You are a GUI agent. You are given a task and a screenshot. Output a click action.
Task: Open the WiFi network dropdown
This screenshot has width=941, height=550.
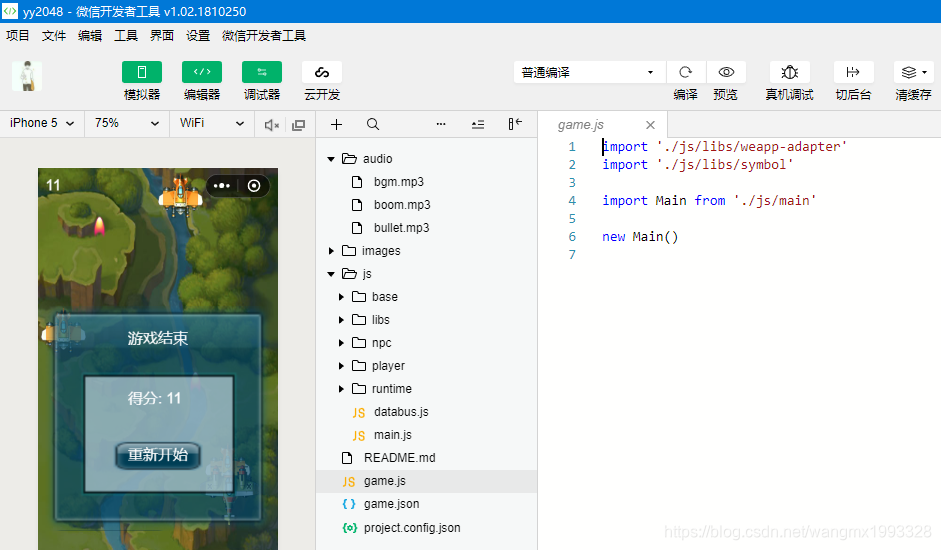[x=212, y=123]
